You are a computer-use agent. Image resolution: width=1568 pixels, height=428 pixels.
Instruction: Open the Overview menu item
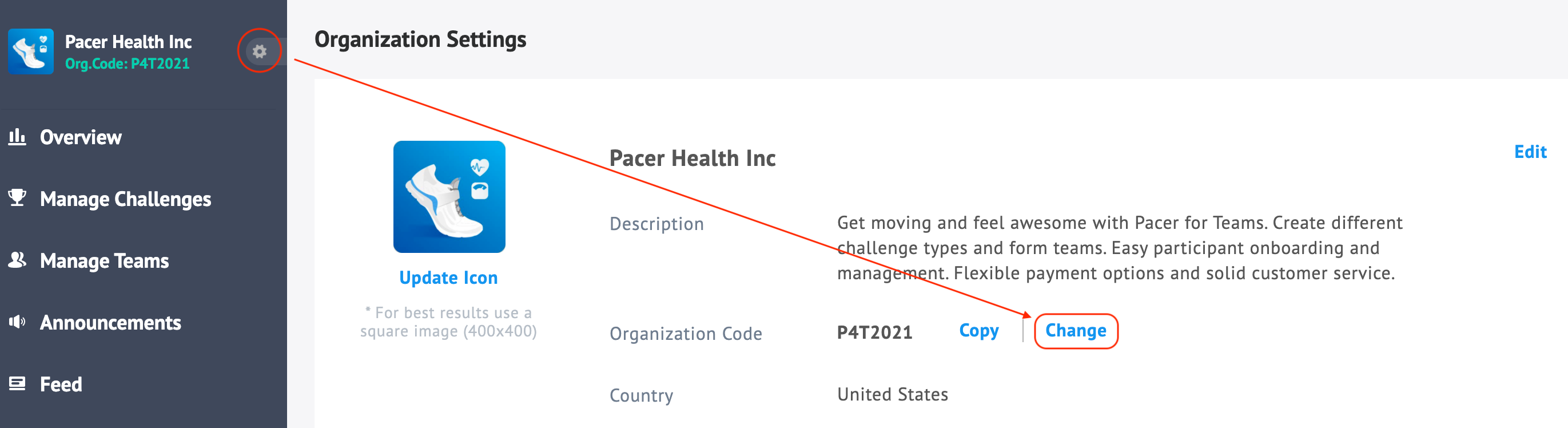click(81, 137)
